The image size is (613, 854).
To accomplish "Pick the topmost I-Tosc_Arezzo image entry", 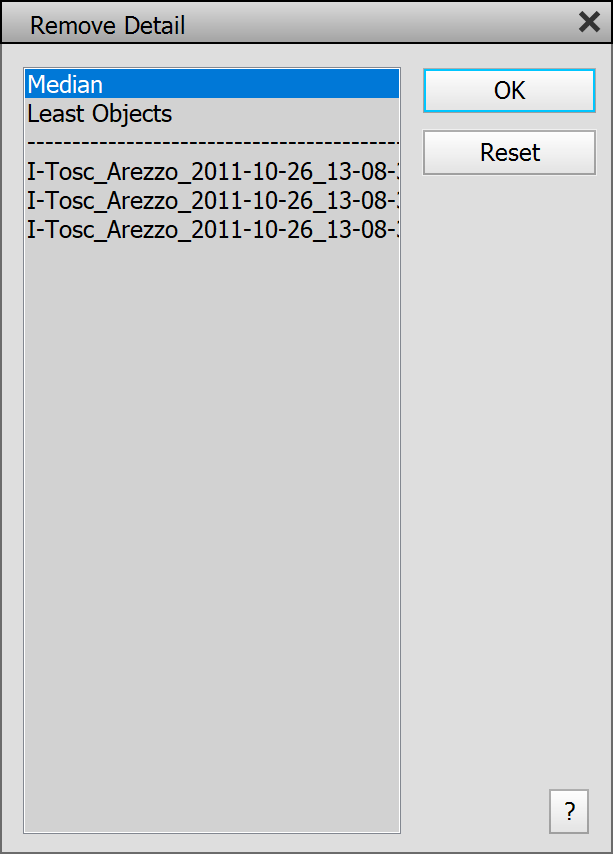I will pyautogui.click(x=212, y=172).
